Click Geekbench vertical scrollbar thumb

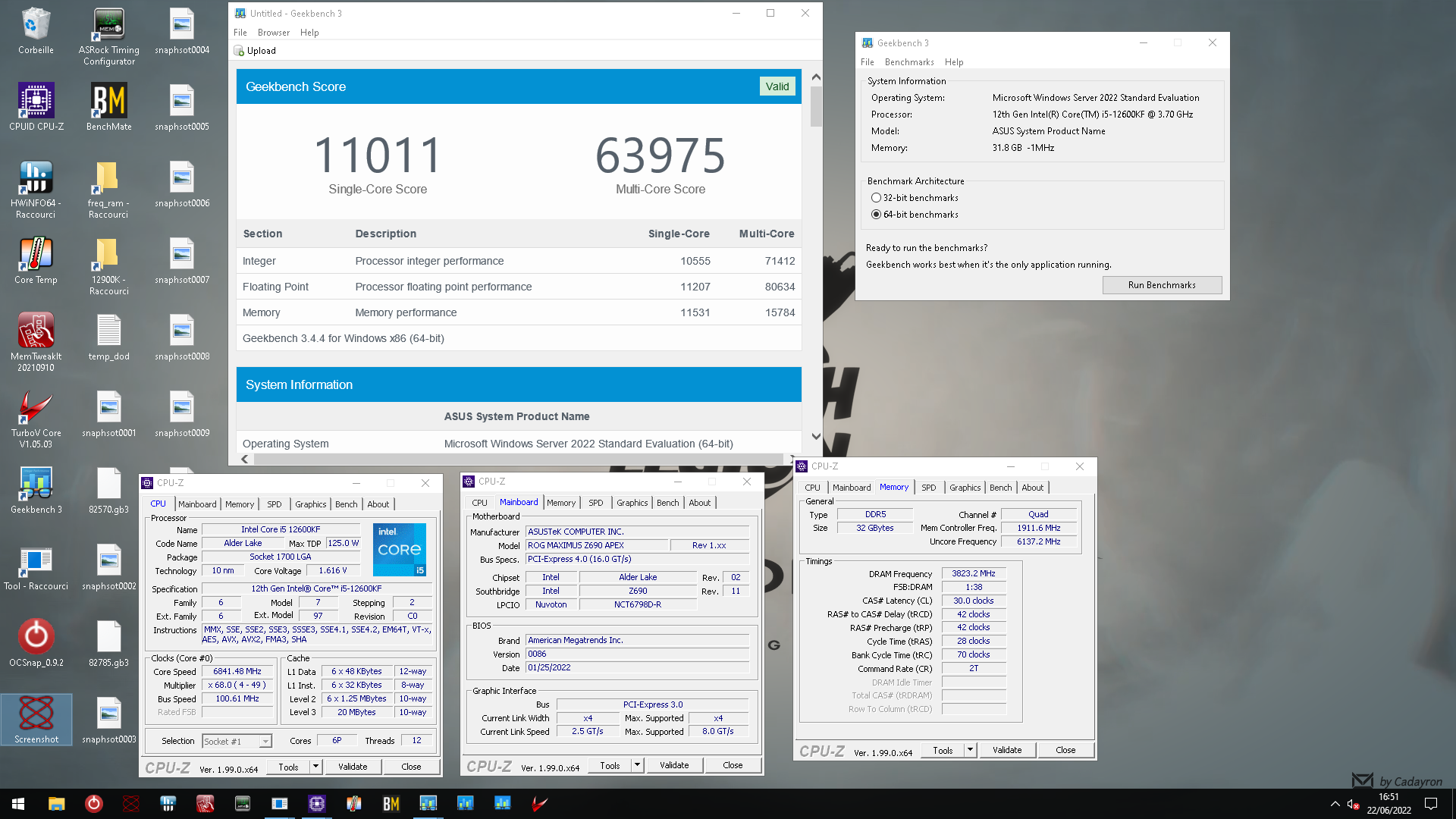[816, 106]
